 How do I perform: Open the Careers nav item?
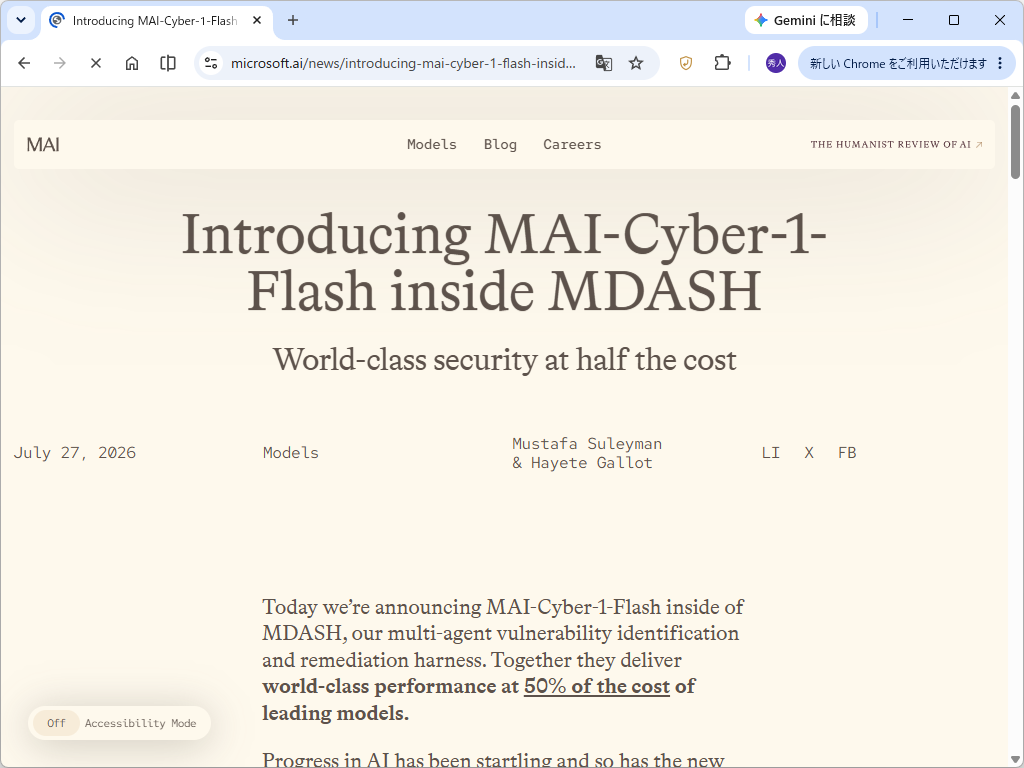tap(572, 144)
